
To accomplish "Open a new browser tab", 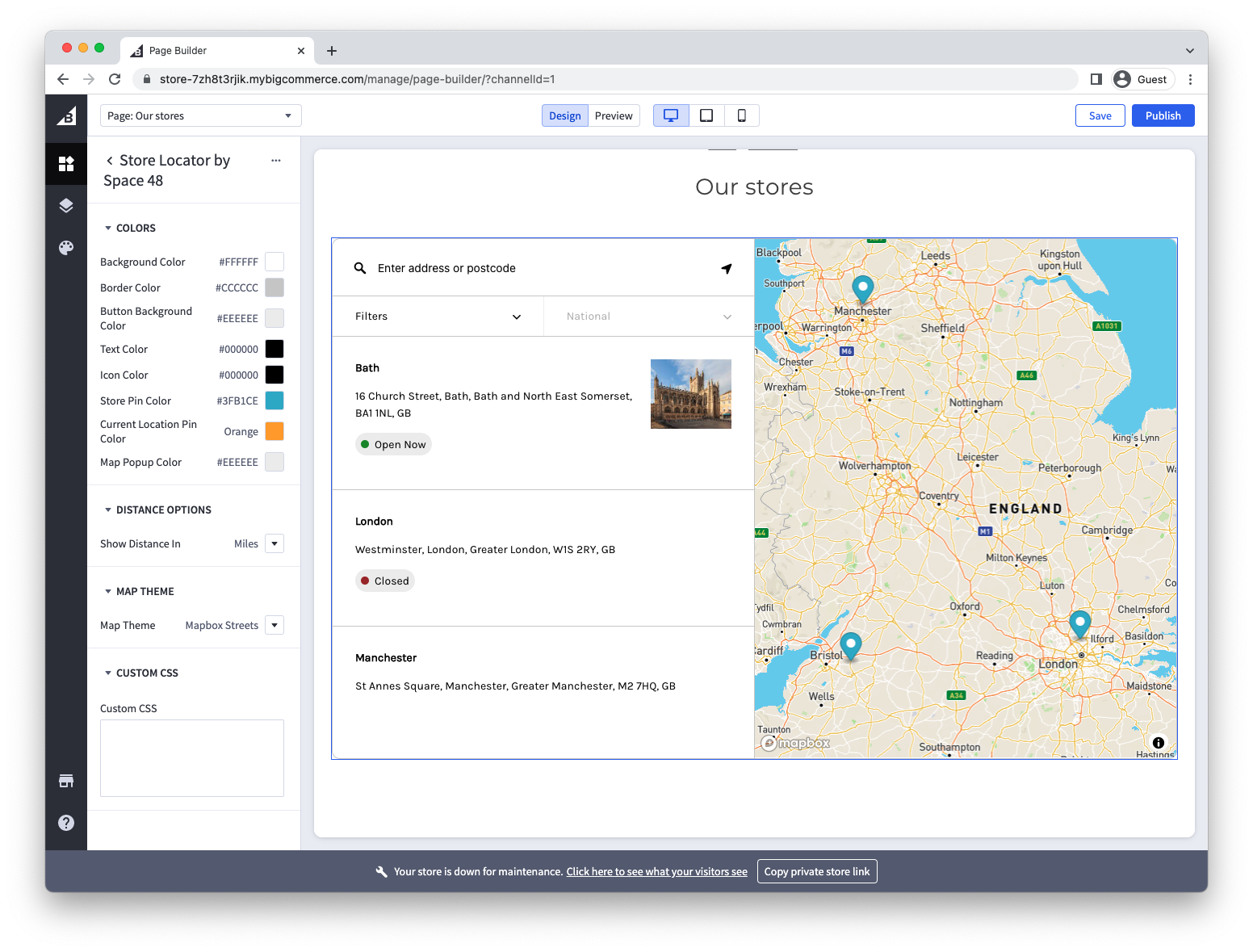I will tap(332, 51).
